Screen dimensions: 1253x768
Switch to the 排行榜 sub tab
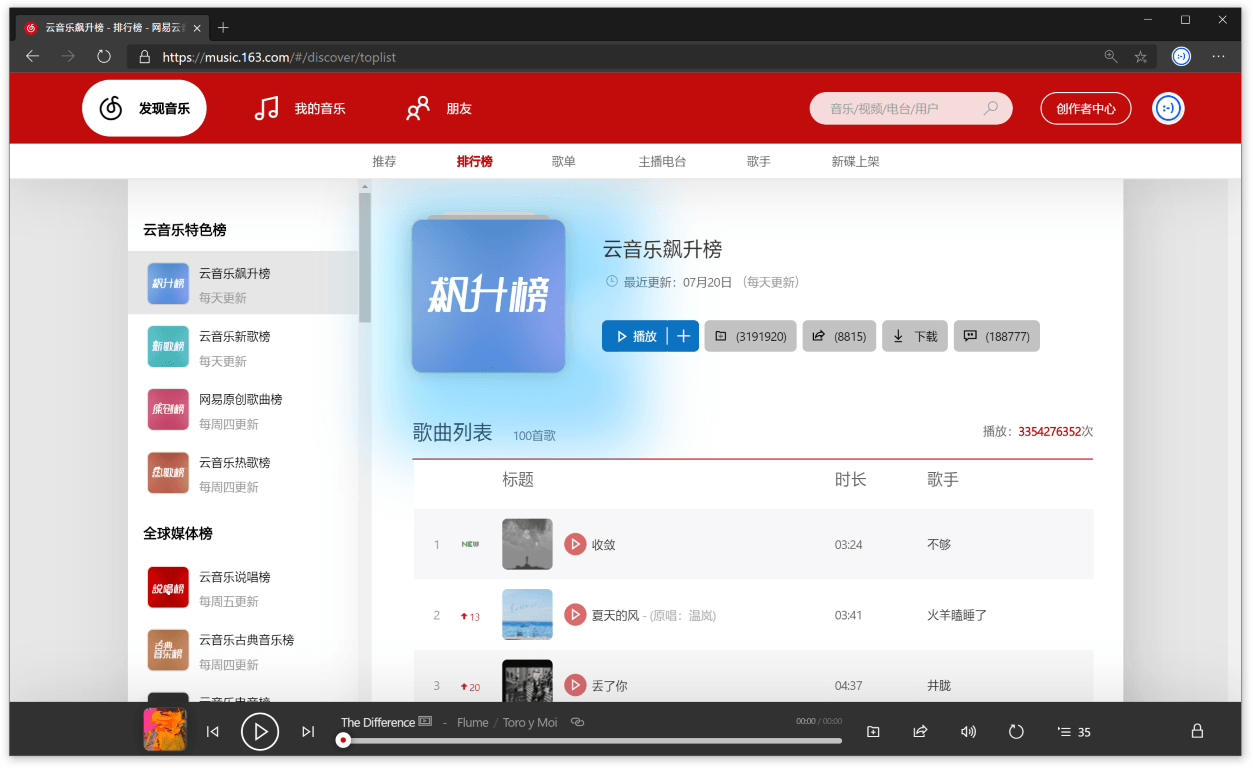[x=475, y=162]
